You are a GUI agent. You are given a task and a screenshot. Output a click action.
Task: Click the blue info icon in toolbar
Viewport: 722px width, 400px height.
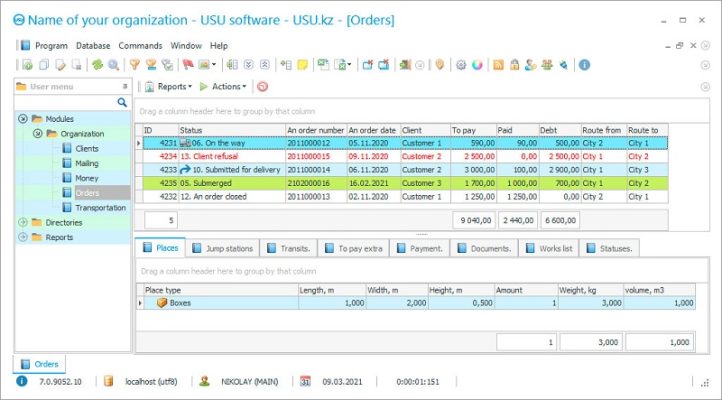584,65
